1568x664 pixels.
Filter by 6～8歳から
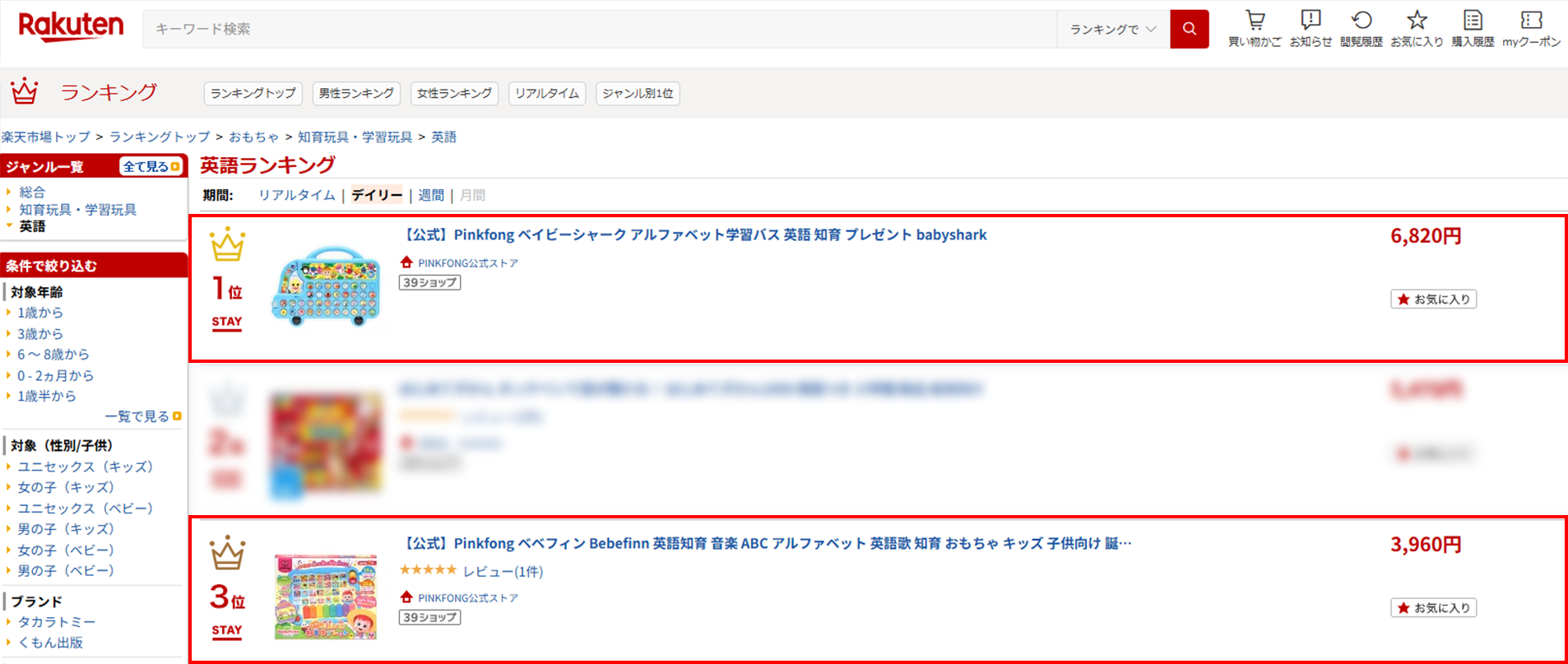point(53,354)
